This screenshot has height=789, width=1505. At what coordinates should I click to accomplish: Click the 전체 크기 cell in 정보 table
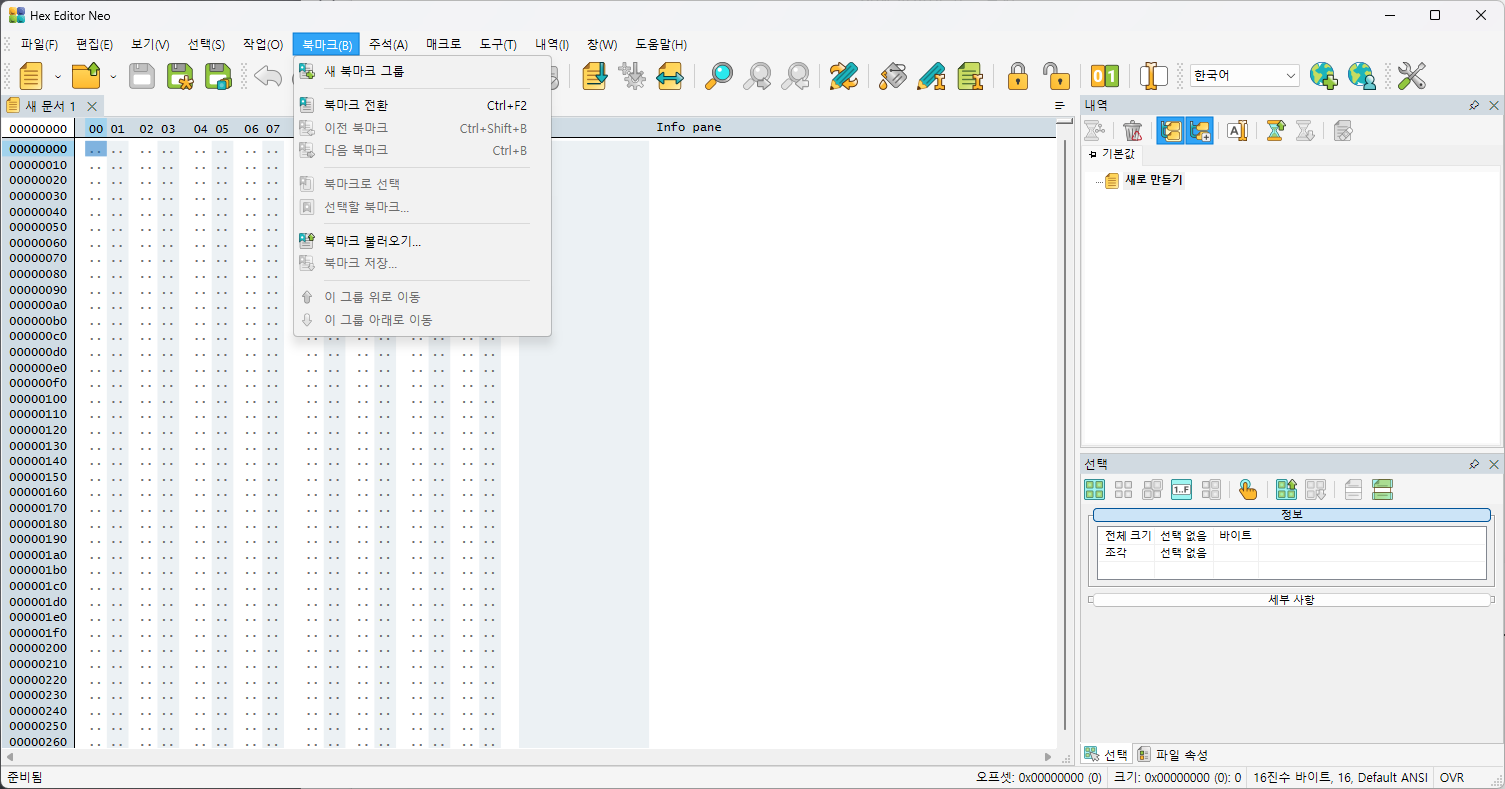pos(1127,536)
